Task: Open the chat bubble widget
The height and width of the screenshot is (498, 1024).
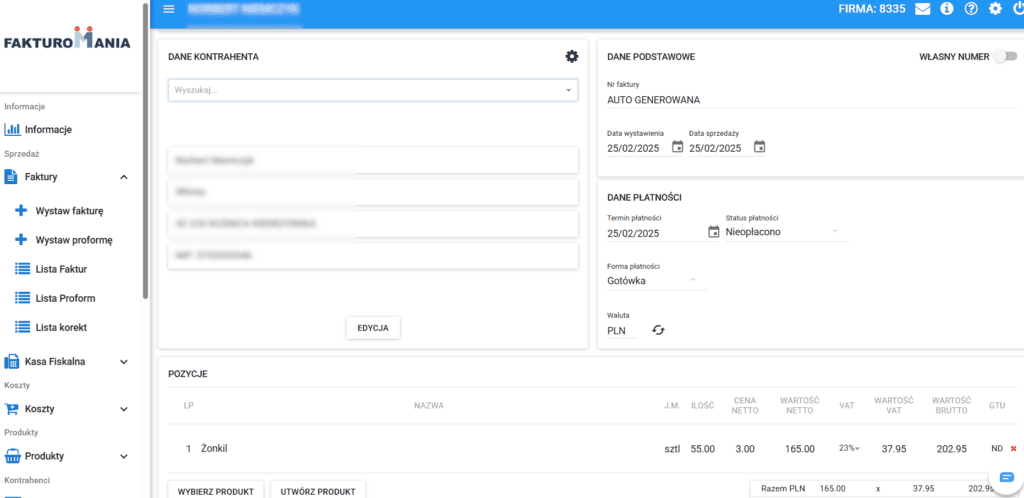Action: point(1006,477)
